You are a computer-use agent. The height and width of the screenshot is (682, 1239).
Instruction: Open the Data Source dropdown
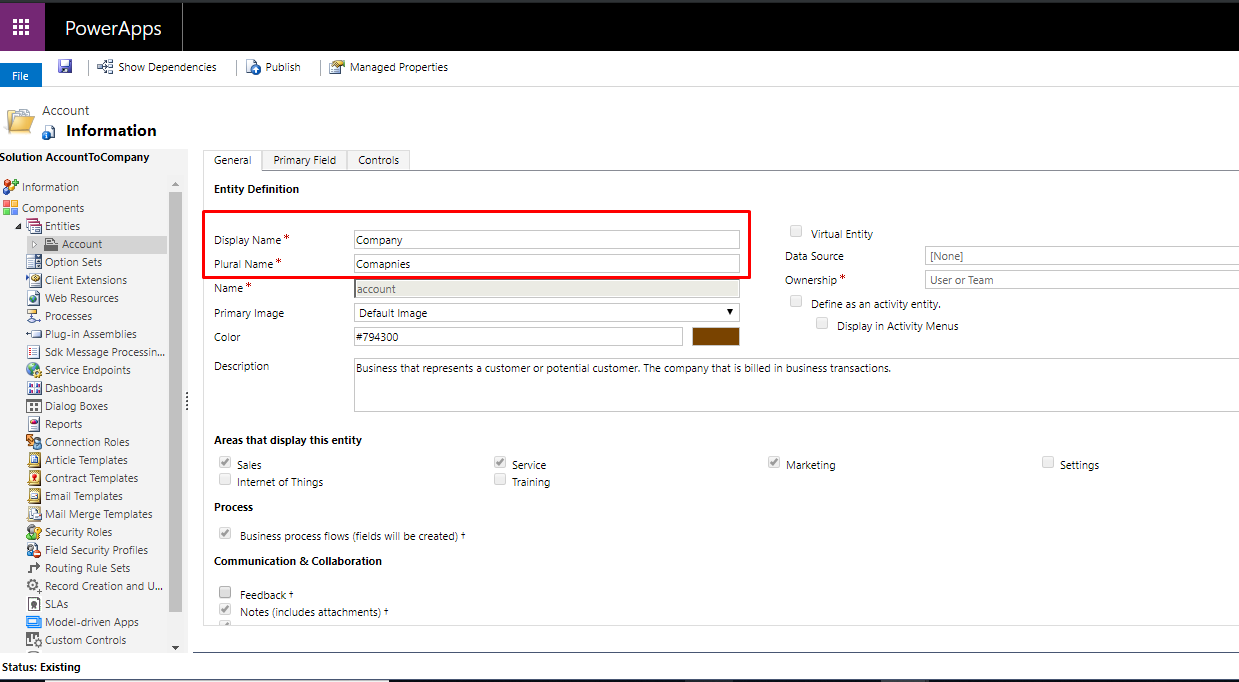click(x=1082, y=256)
